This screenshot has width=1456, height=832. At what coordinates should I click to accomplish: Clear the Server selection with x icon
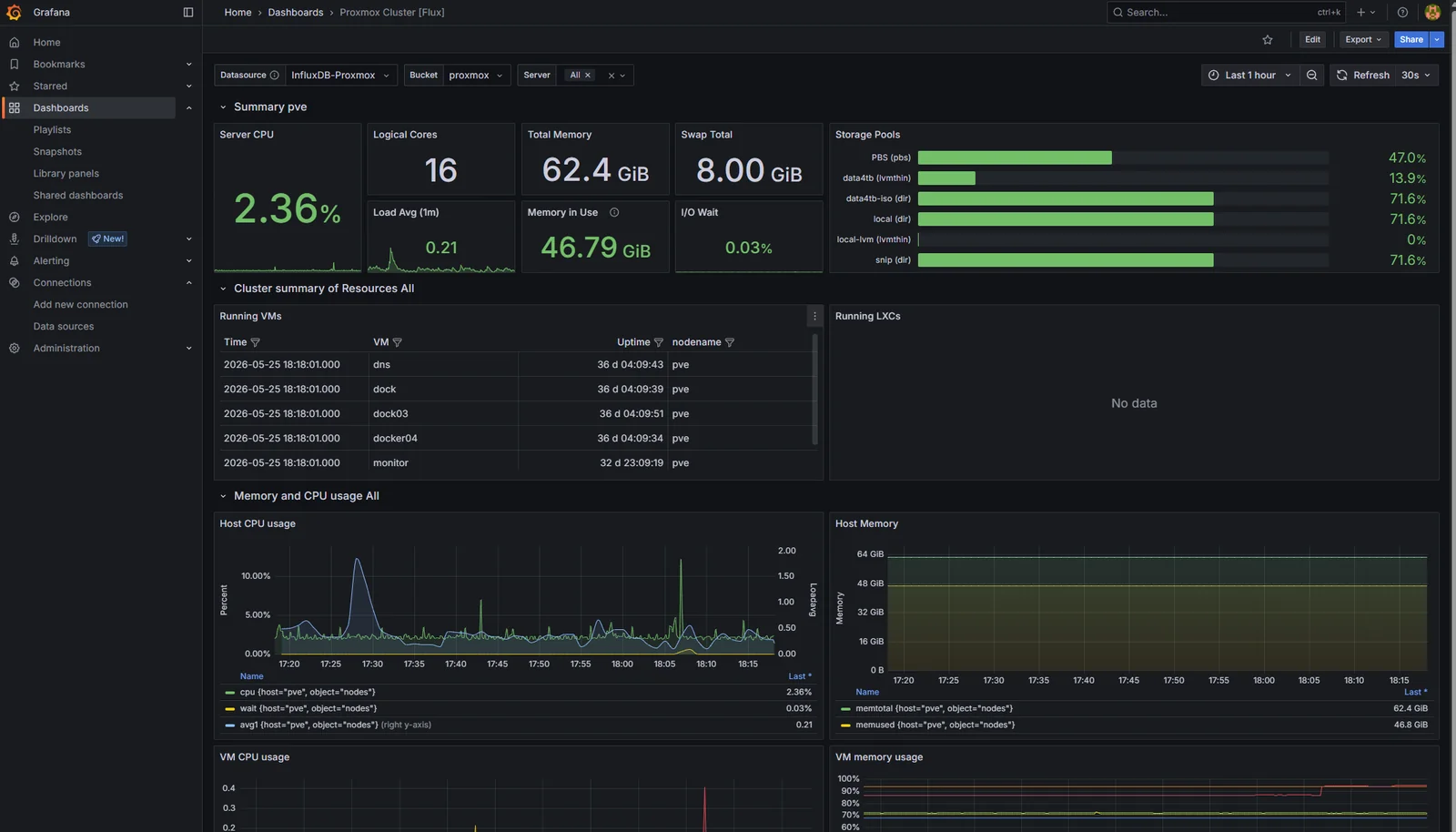(612, 76)
